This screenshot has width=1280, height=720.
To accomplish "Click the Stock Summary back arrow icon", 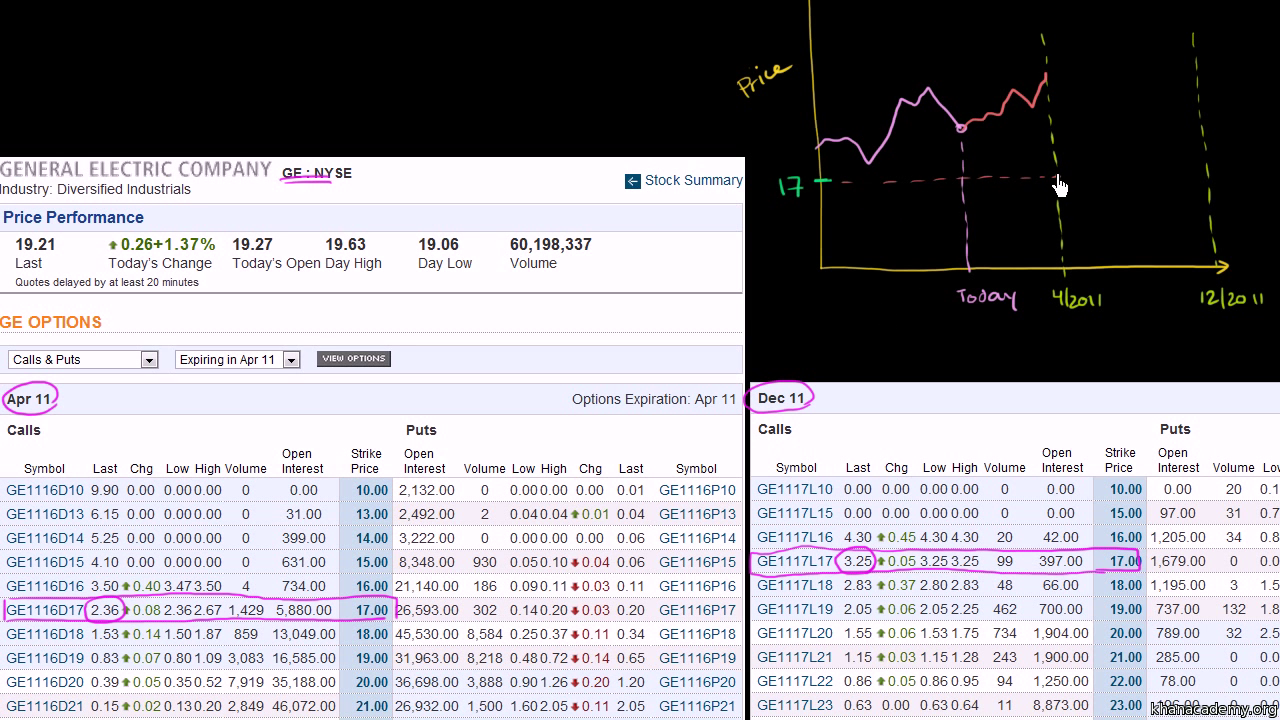I will click(x=632, y=181).
